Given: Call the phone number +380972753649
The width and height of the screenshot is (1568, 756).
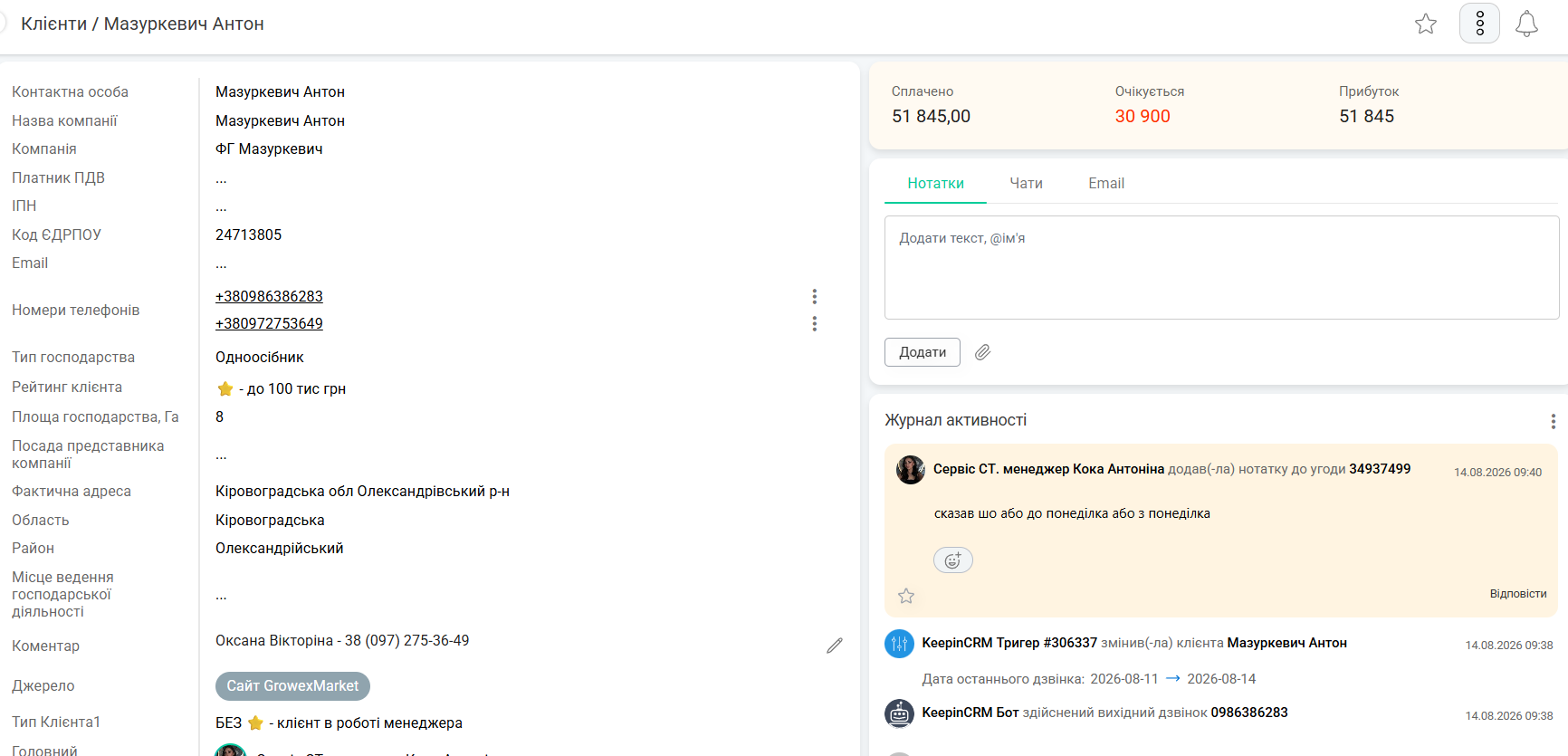Looking at the screenshot, I should tap(269, 323).
